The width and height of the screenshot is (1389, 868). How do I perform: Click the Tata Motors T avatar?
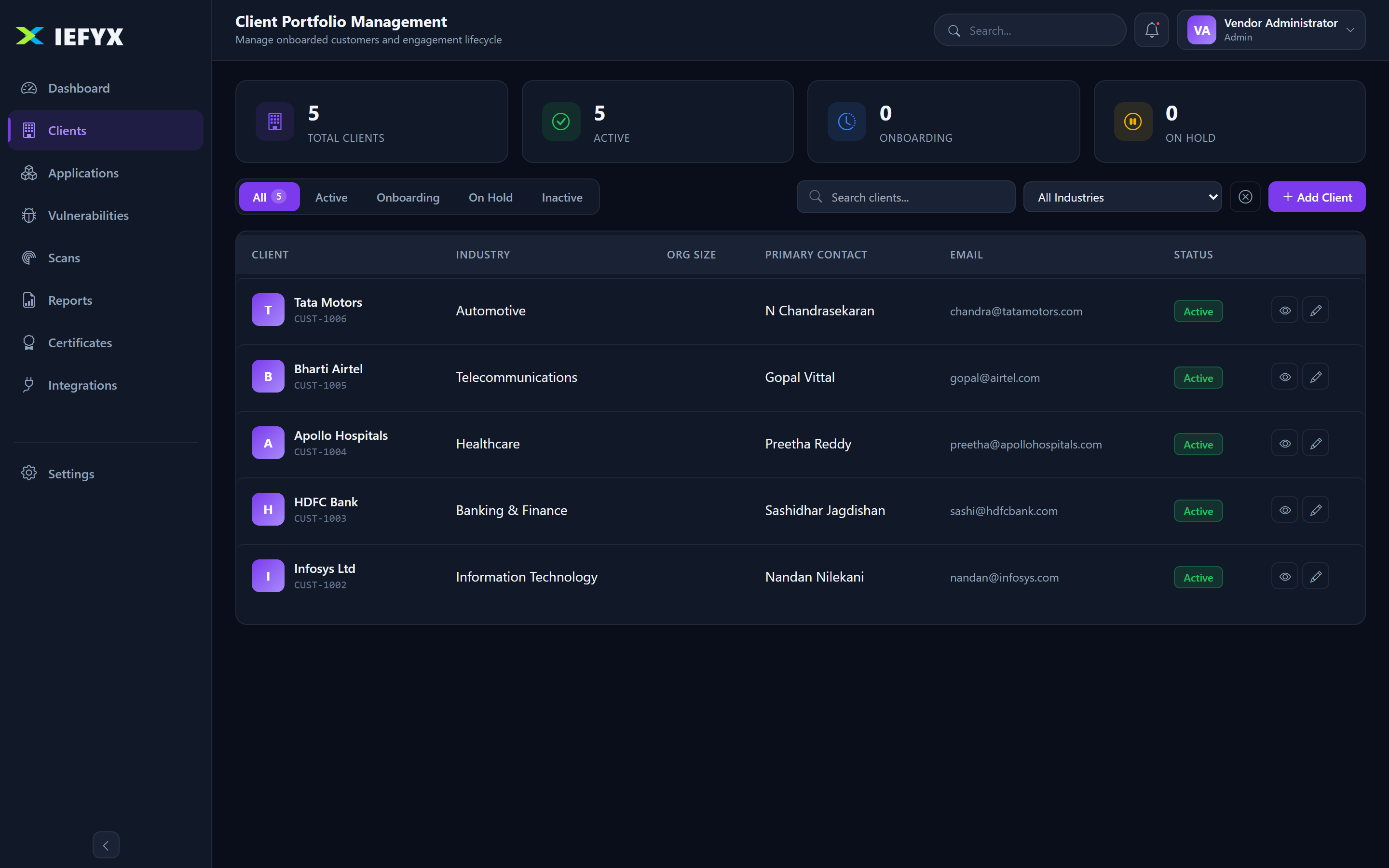[x=268, y=310]
